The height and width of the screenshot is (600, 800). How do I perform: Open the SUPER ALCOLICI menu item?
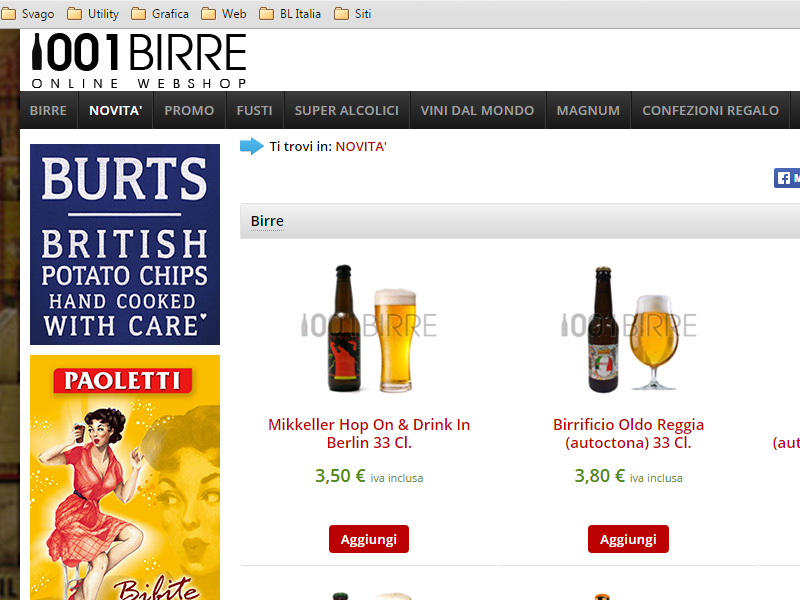(x=347, y=110)
